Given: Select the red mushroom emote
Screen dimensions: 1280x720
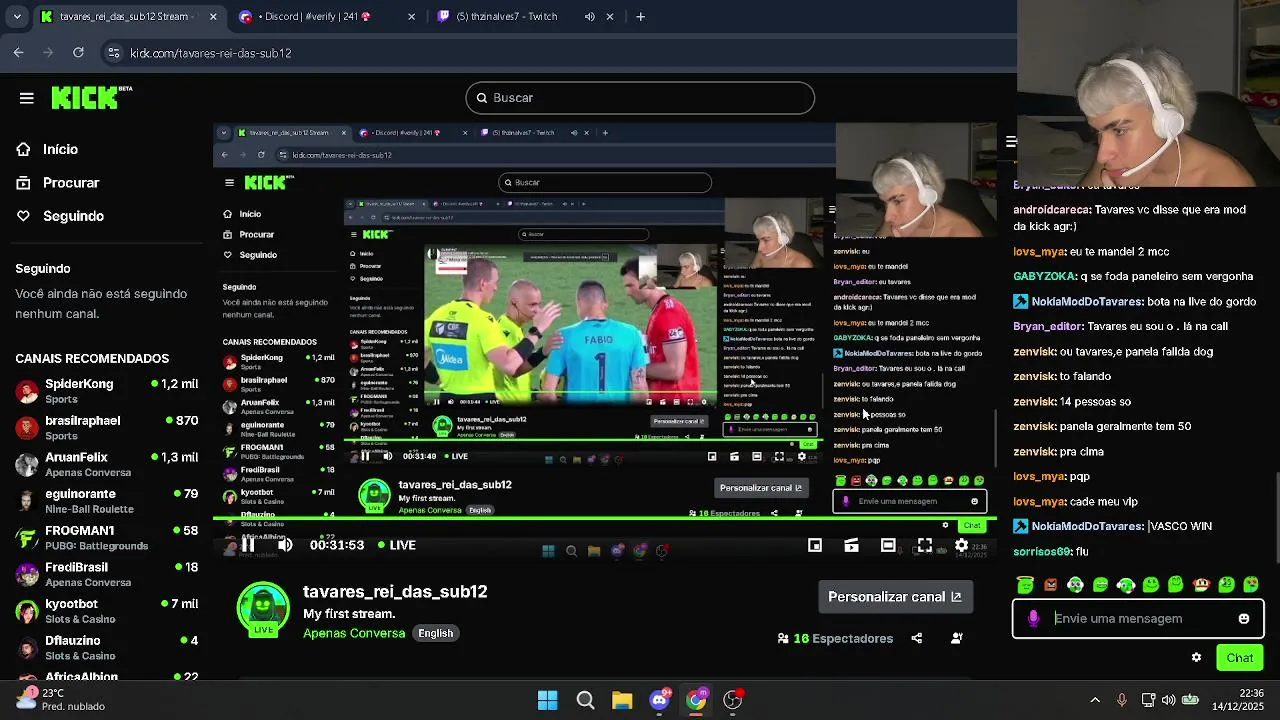Looking at the screenshot, I should pyautogui.click(x=1201, y=584).
